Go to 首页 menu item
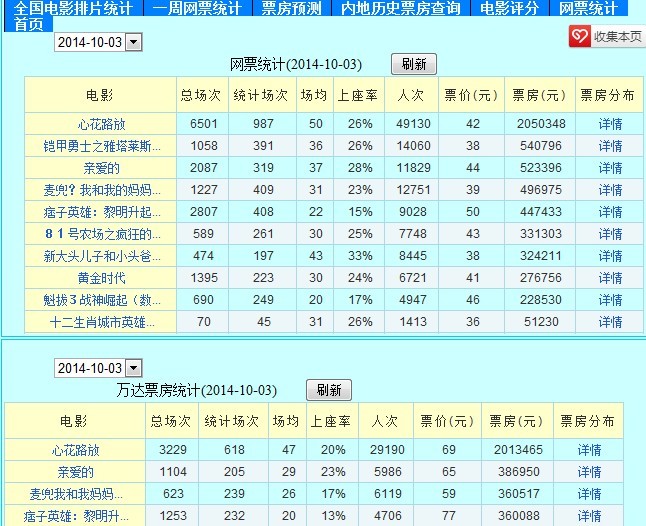Viewport: 646px width, 526px height. point(28,24)
